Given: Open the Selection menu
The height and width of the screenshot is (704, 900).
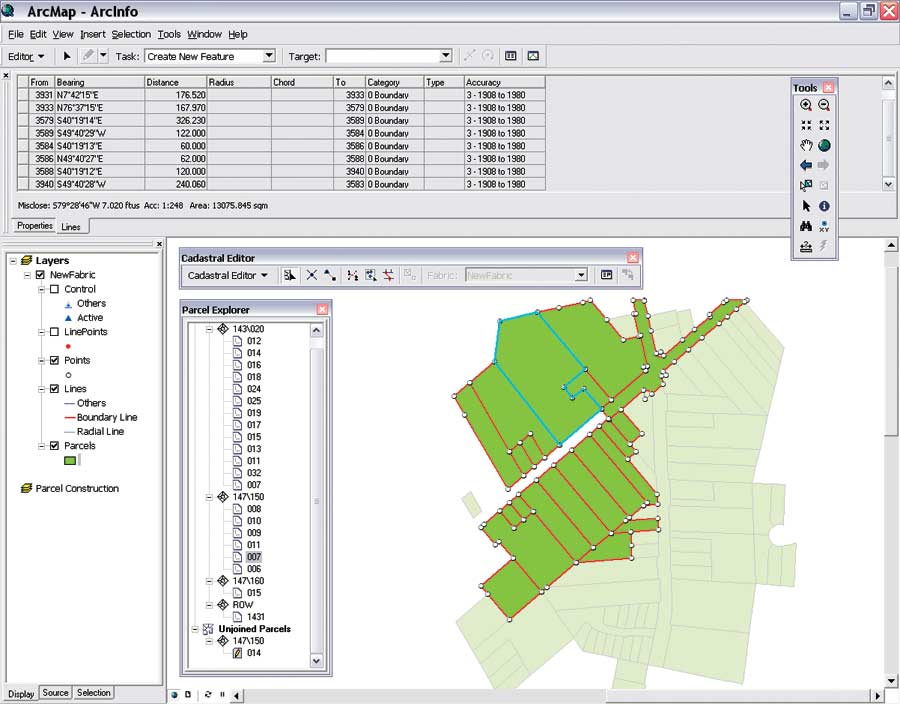Looking at the screenshot, I should [x=130, y=34].
